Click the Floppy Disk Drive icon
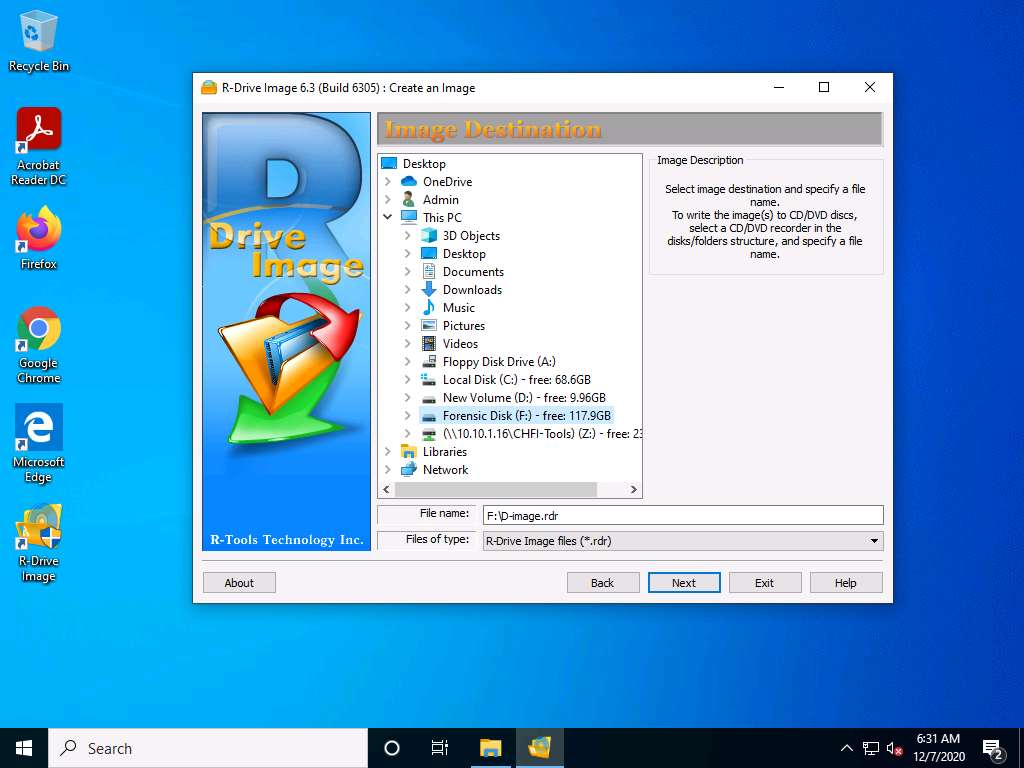1024x768 pixels. [429, 361]
